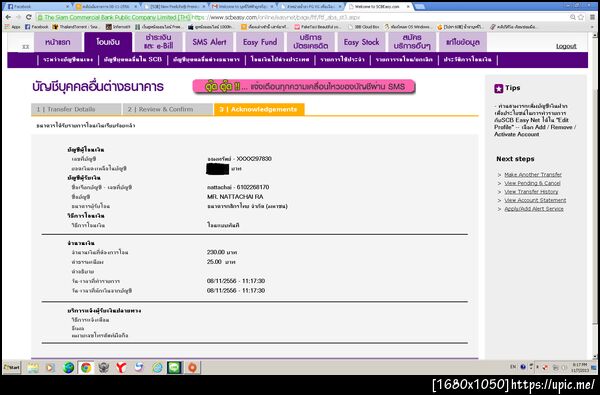Image resolution: width=600 pixels, height=395 pixels.
Task: Click the browser Back arrow
Action: coord(8,17)
